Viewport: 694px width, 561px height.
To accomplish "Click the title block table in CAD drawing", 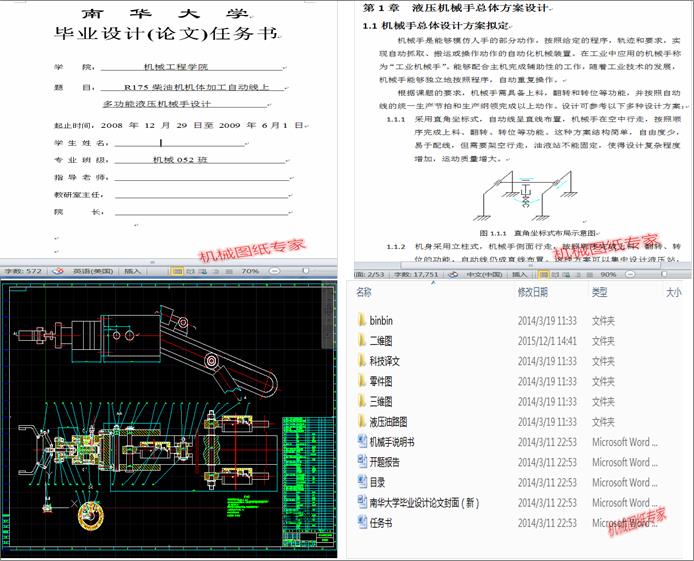I will coord(308,482).
